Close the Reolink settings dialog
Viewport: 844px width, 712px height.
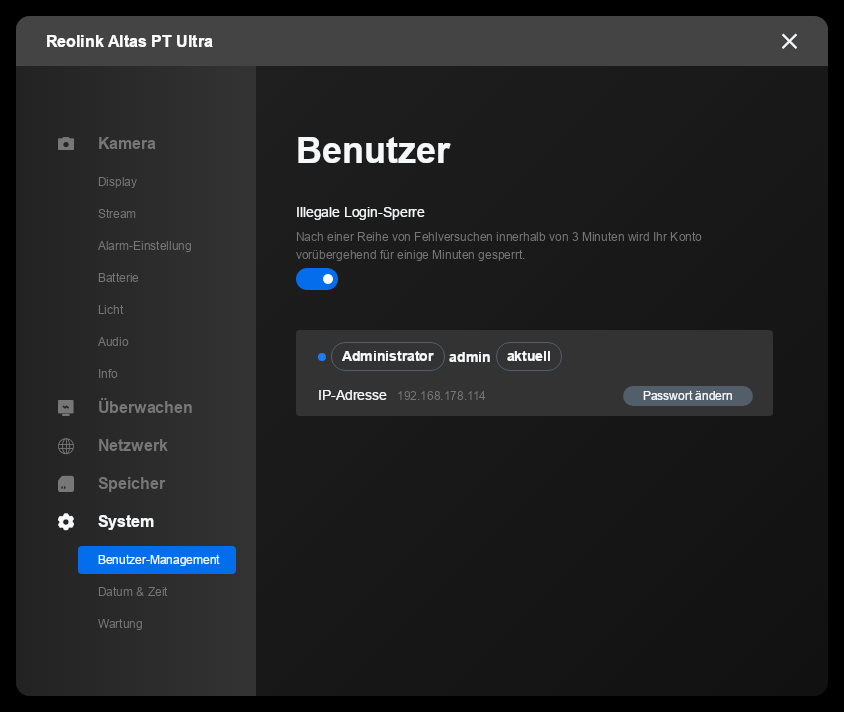point(789,41)
